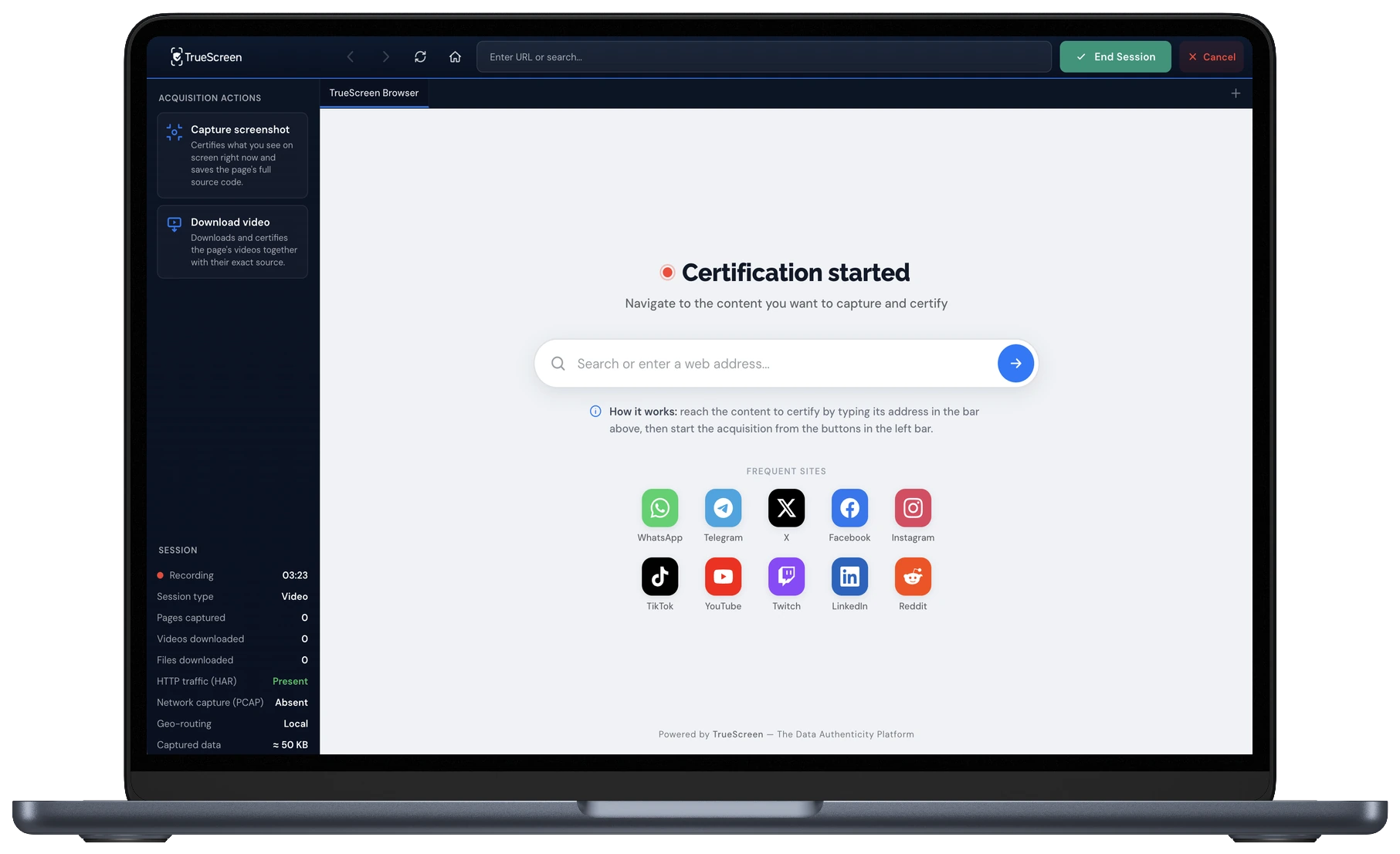Open the WhatsApp shortcut

(659, 516)
